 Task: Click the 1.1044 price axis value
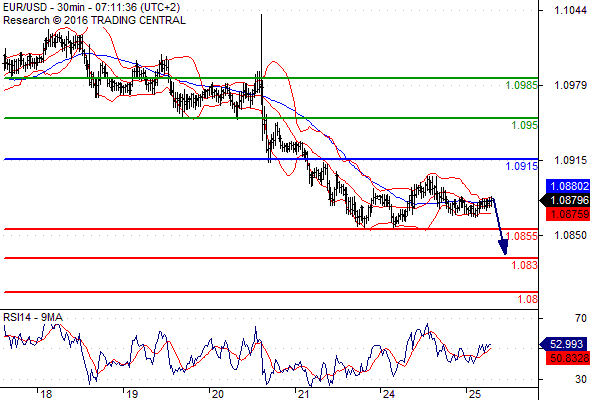click(x=570, y=10)
